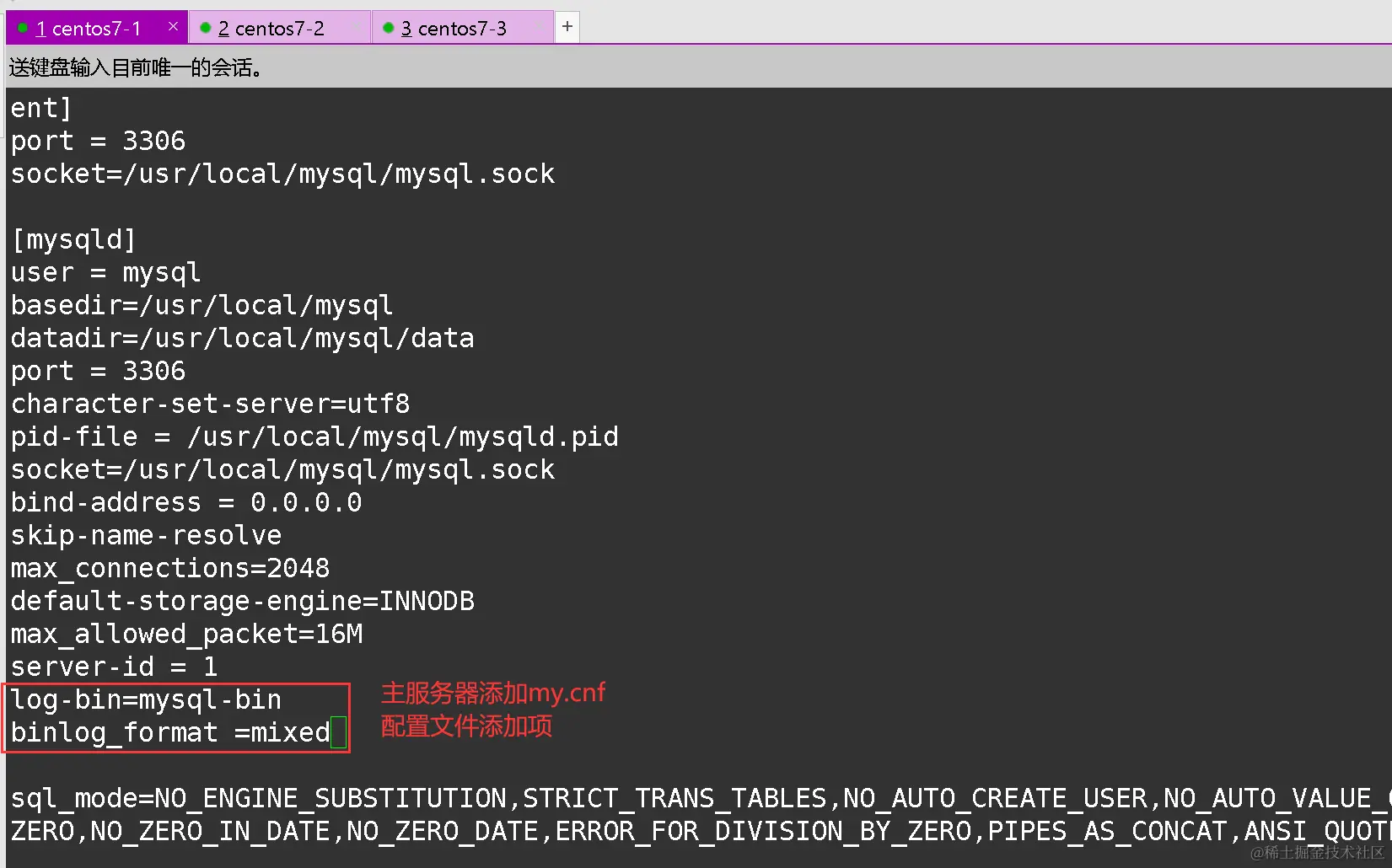Click the red my.cnf annotation text
1392x868 pixels.
pyautogui.click(x=492, y=694)
